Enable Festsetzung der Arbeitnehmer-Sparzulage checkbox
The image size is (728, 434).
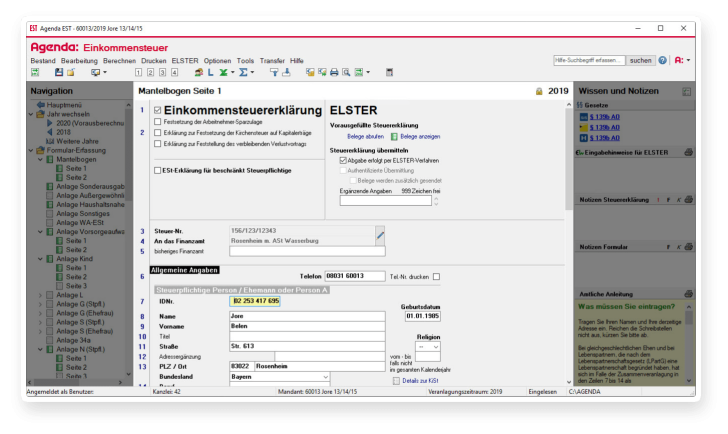click(157, 121)
